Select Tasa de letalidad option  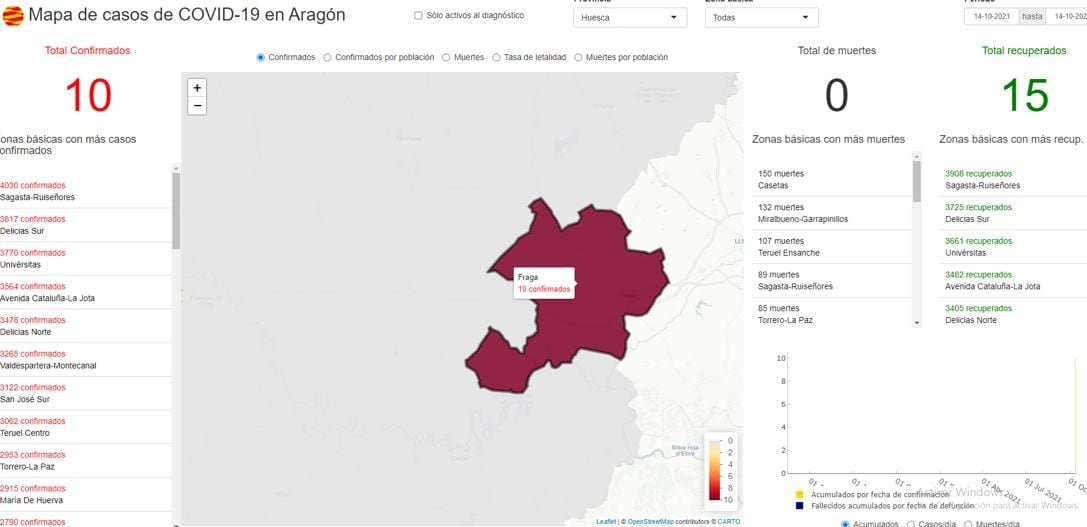[x=497, y=58]
